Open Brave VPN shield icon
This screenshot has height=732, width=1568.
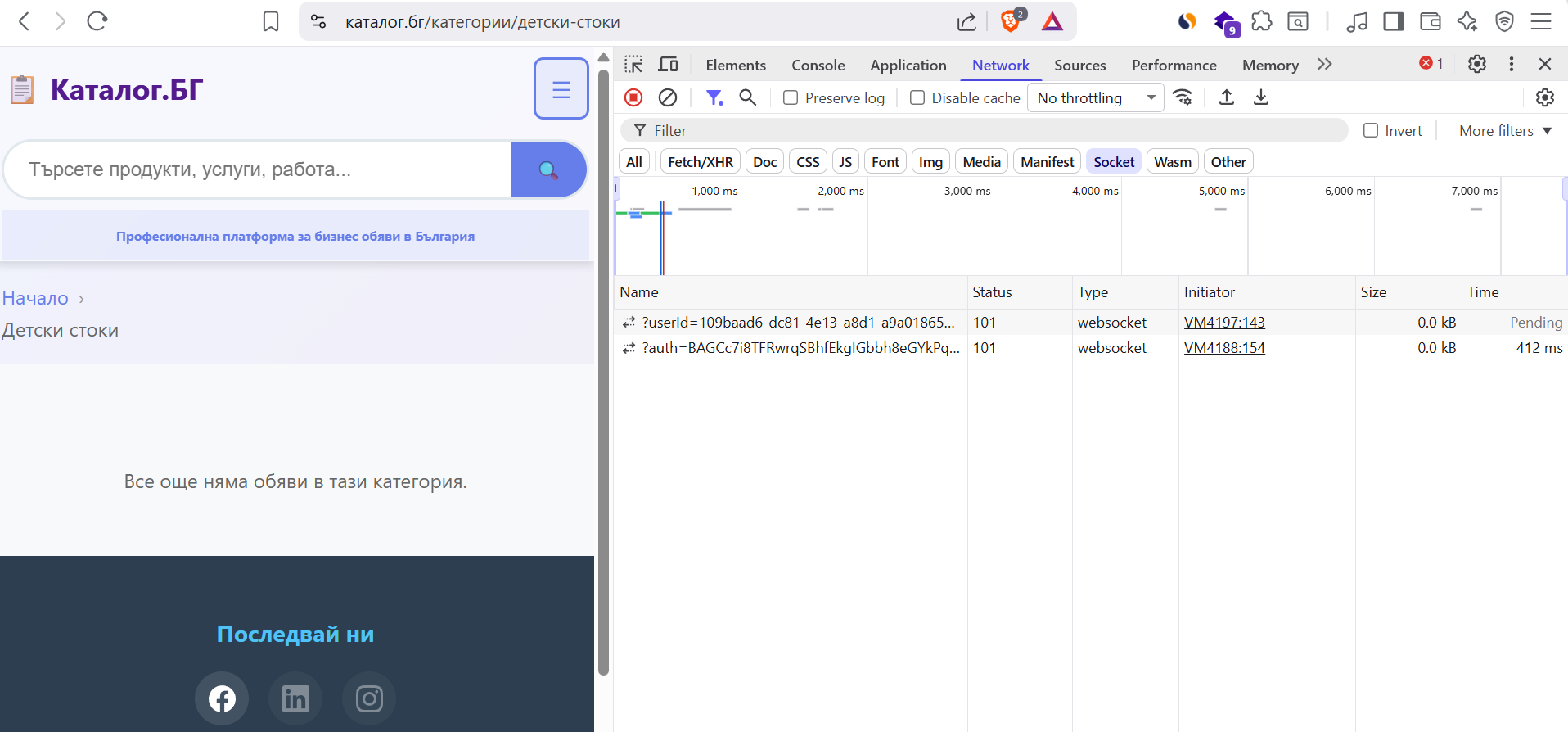pos(1504,21)
